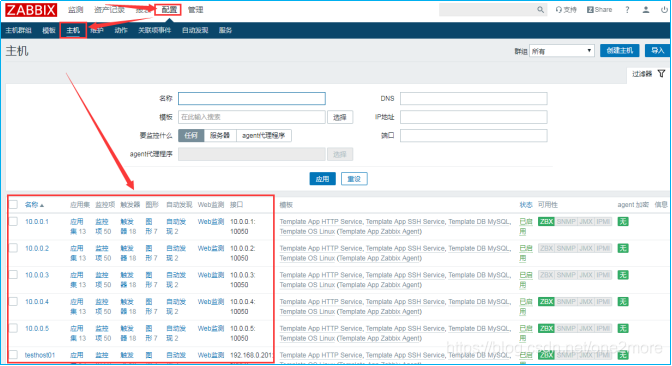Screen dimensions: 672x366
Task: Switch to the 主机群组 submenu
Action: coord(18,30)
